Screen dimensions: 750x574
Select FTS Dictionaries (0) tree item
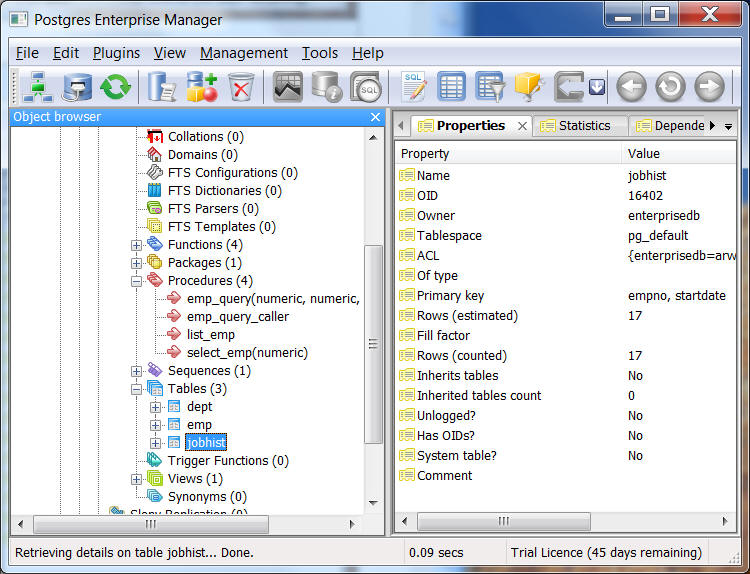coord(224,191)
